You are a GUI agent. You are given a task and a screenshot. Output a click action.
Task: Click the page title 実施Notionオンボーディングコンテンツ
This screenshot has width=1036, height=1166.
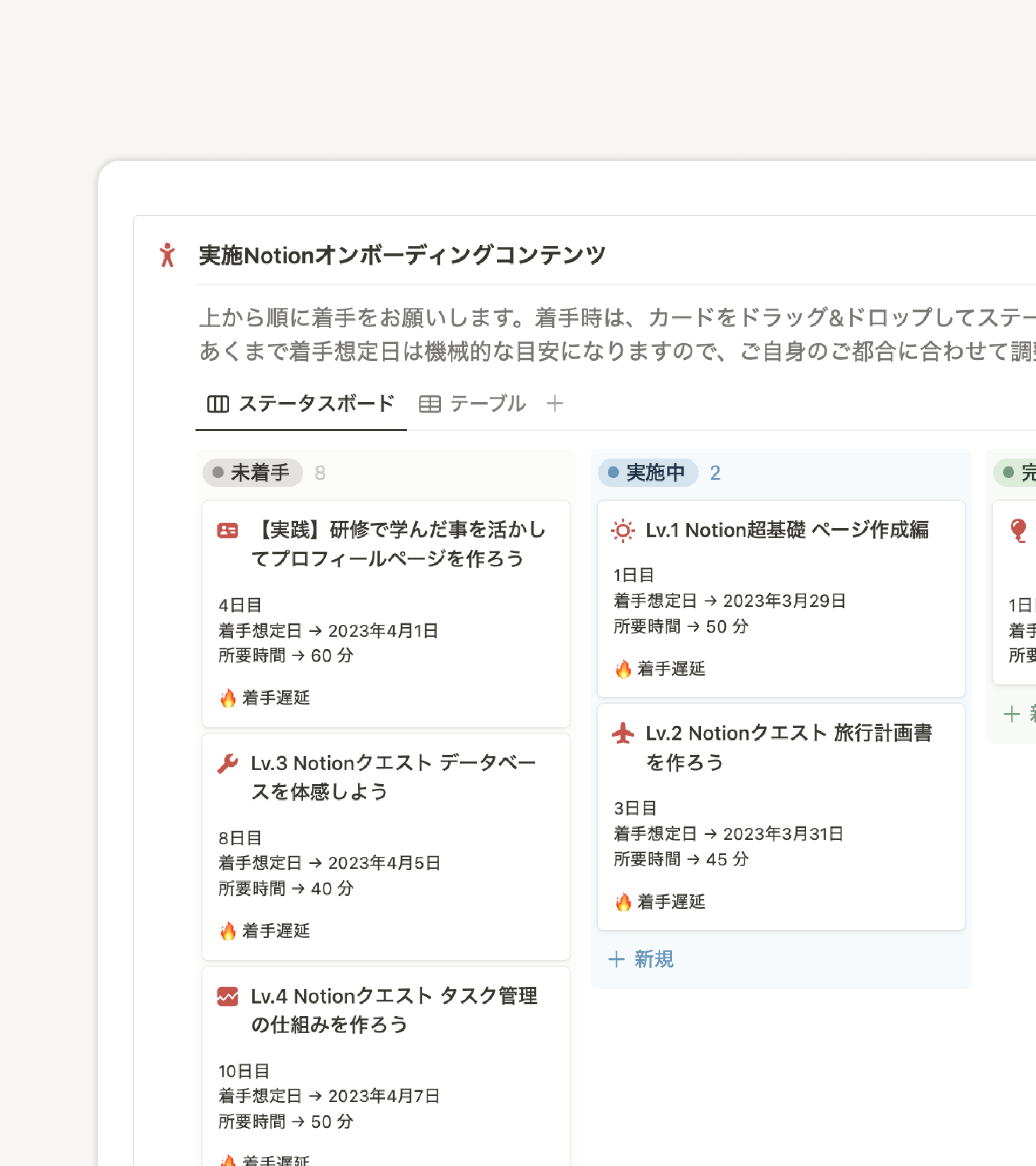(x=401, y=255)
